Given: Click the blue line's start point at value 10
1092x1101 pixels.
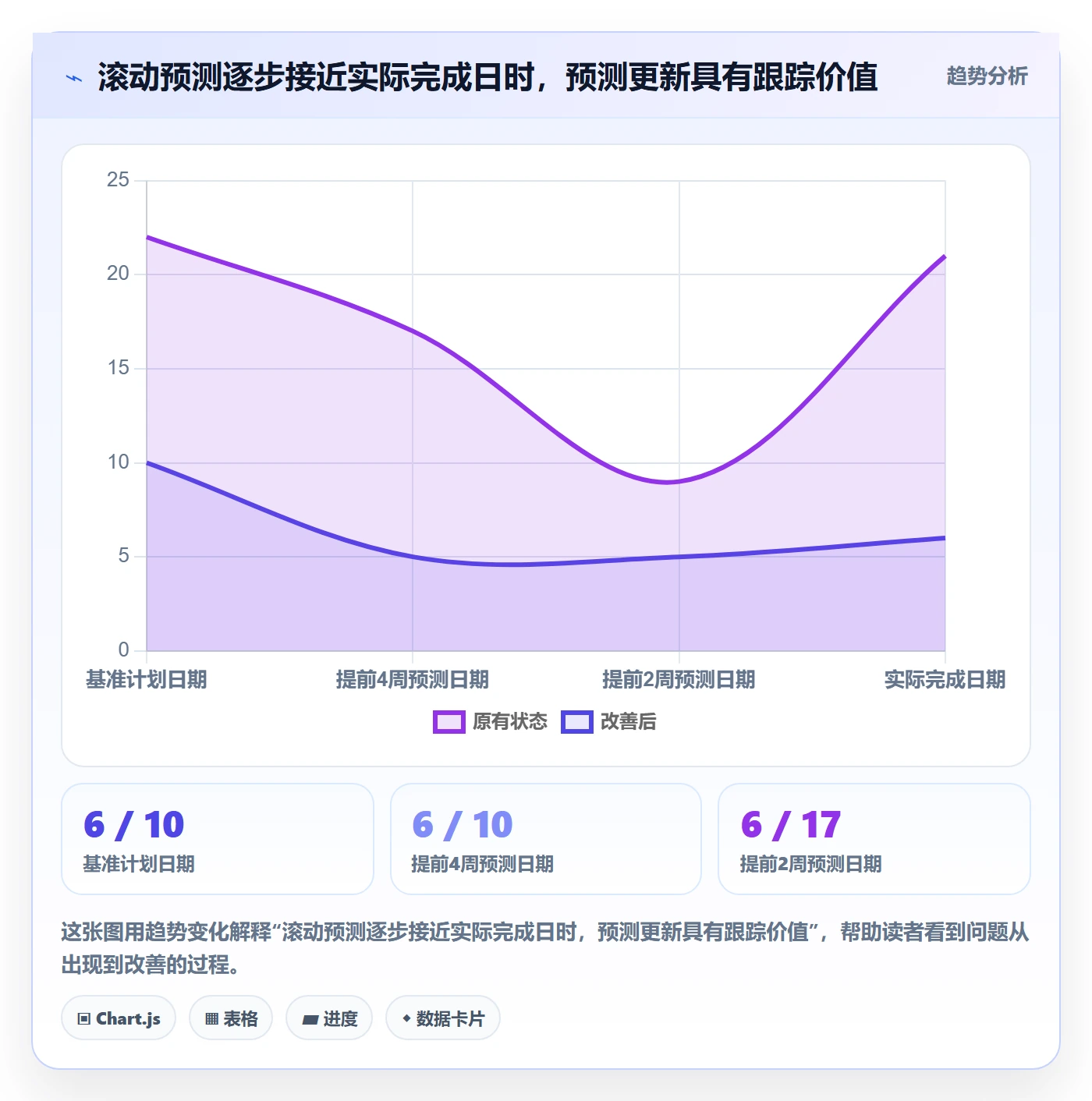Looking at the screenshot, I should click(147, 462).
